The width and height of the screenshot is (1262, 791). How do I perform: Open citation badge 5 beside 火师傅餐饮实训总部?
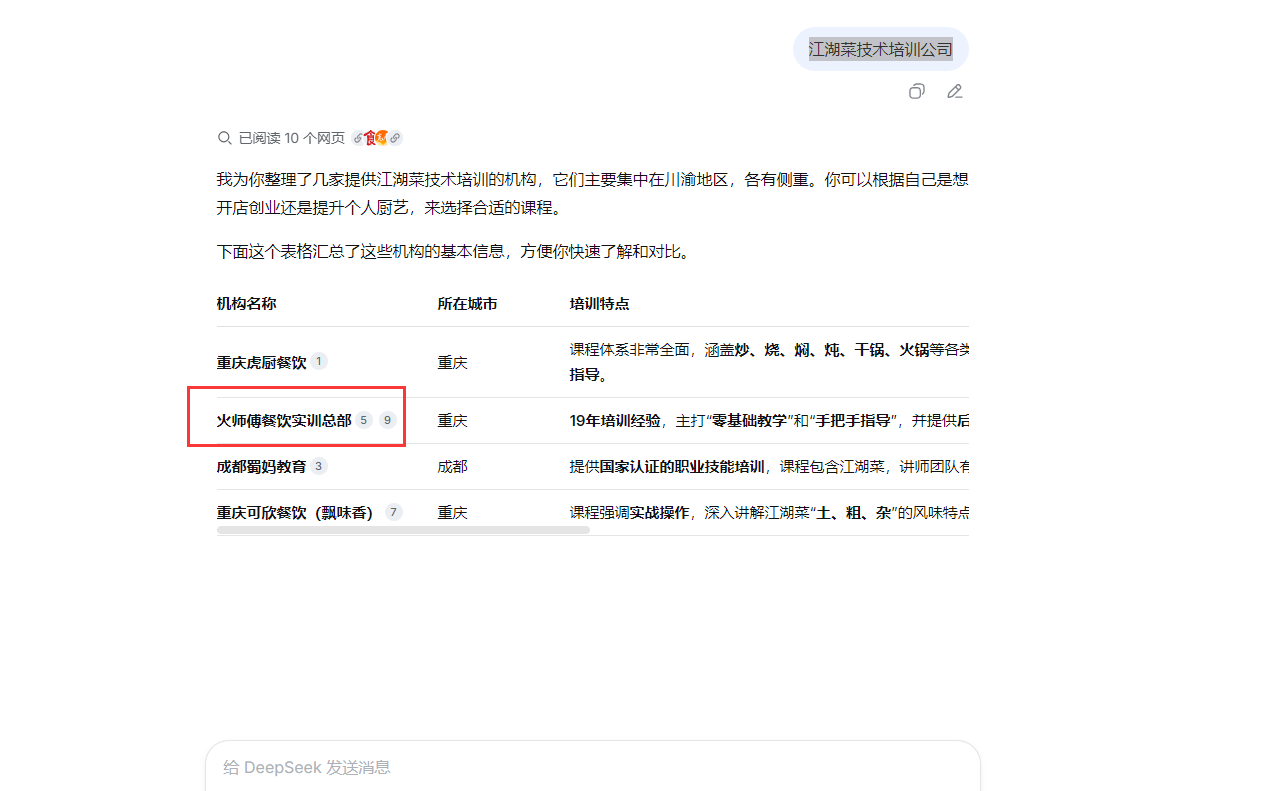tap(364, 420)
